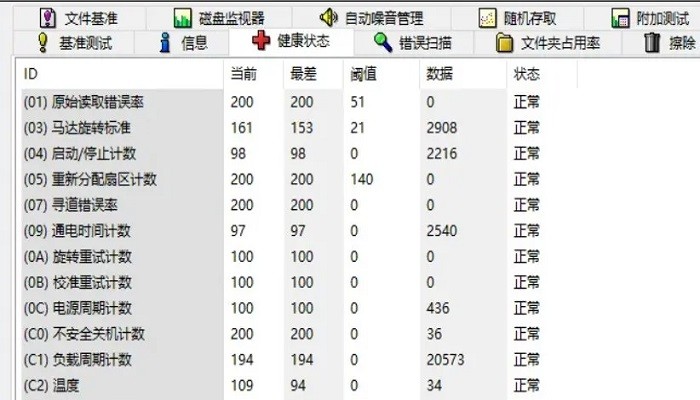This screenshot has height=400, width=700.
Task: Select the row (07) 寻道错误率
Action: pos(299,205)
